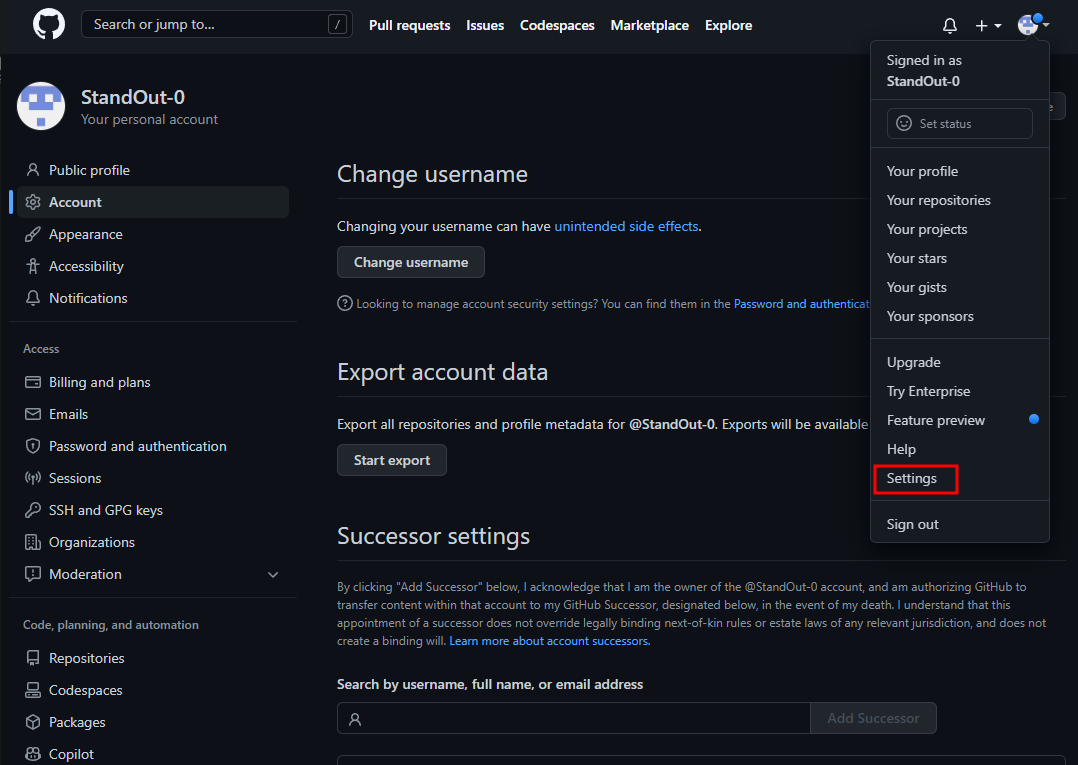Open the notifications bell icon
Image resolution: width=1078 pixels, height=765 pixels.
[x=949, y=25]
